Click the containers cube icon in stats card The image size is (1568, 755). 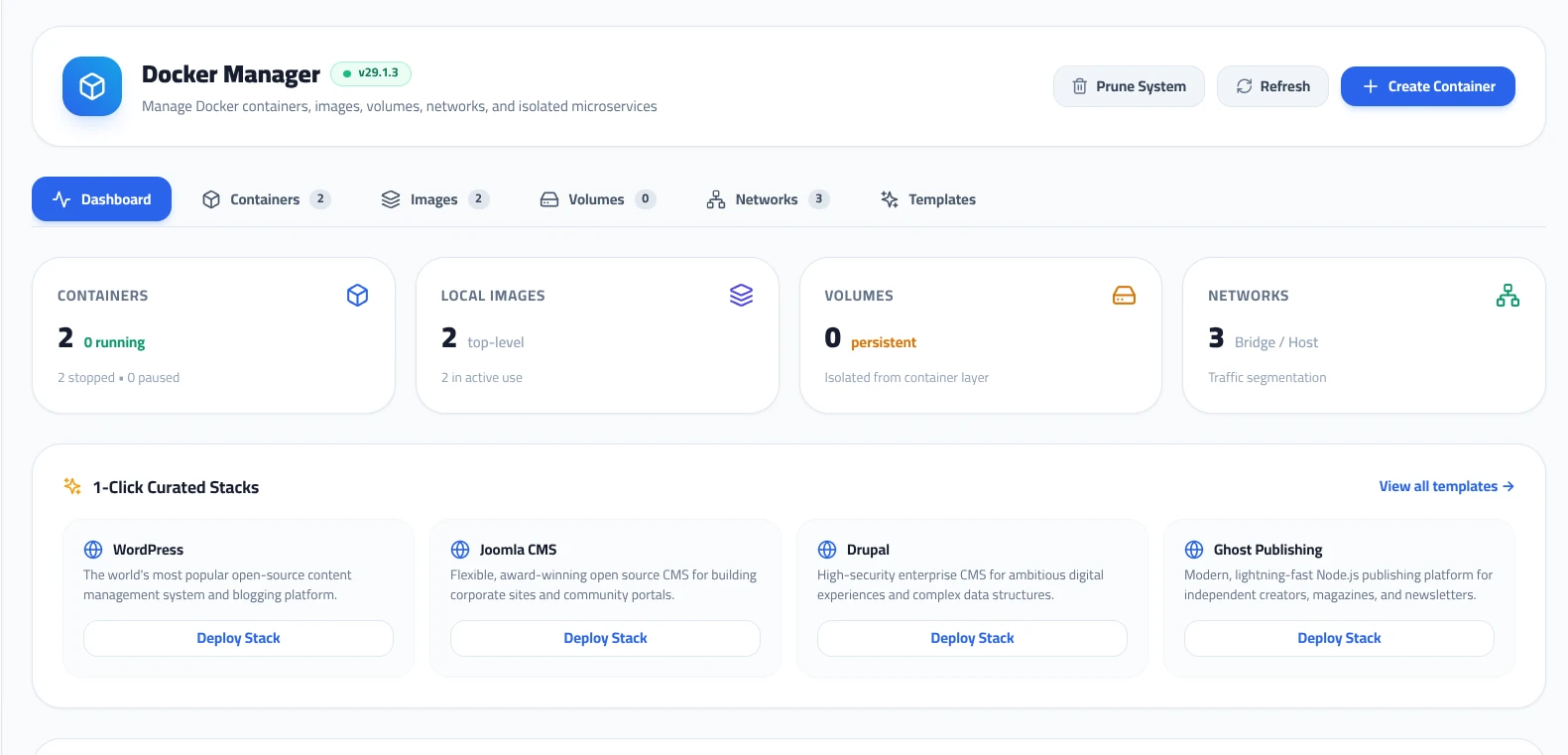pos(358,296)
